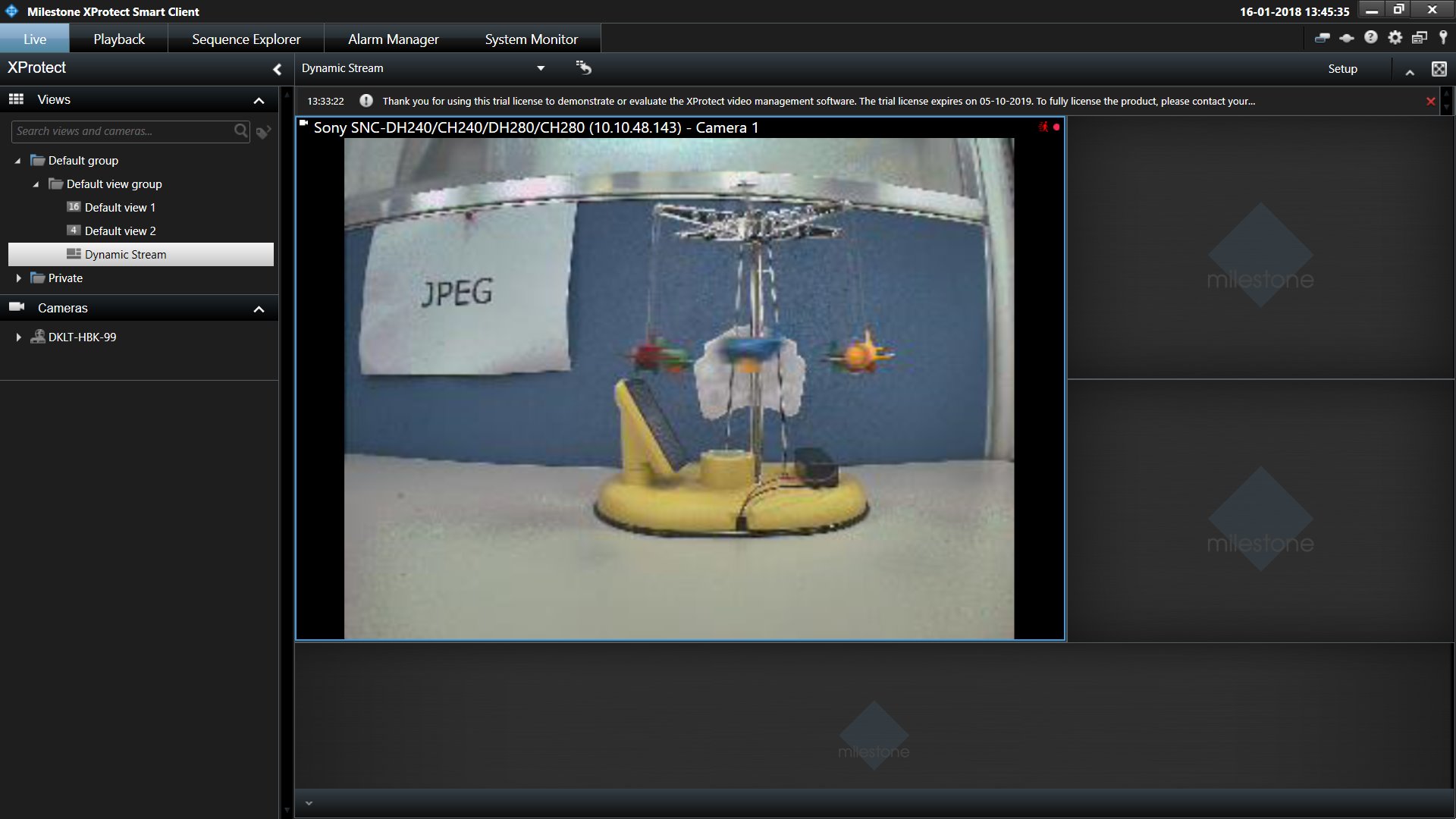Click the date and time in the title bar

coord(1294,11)
